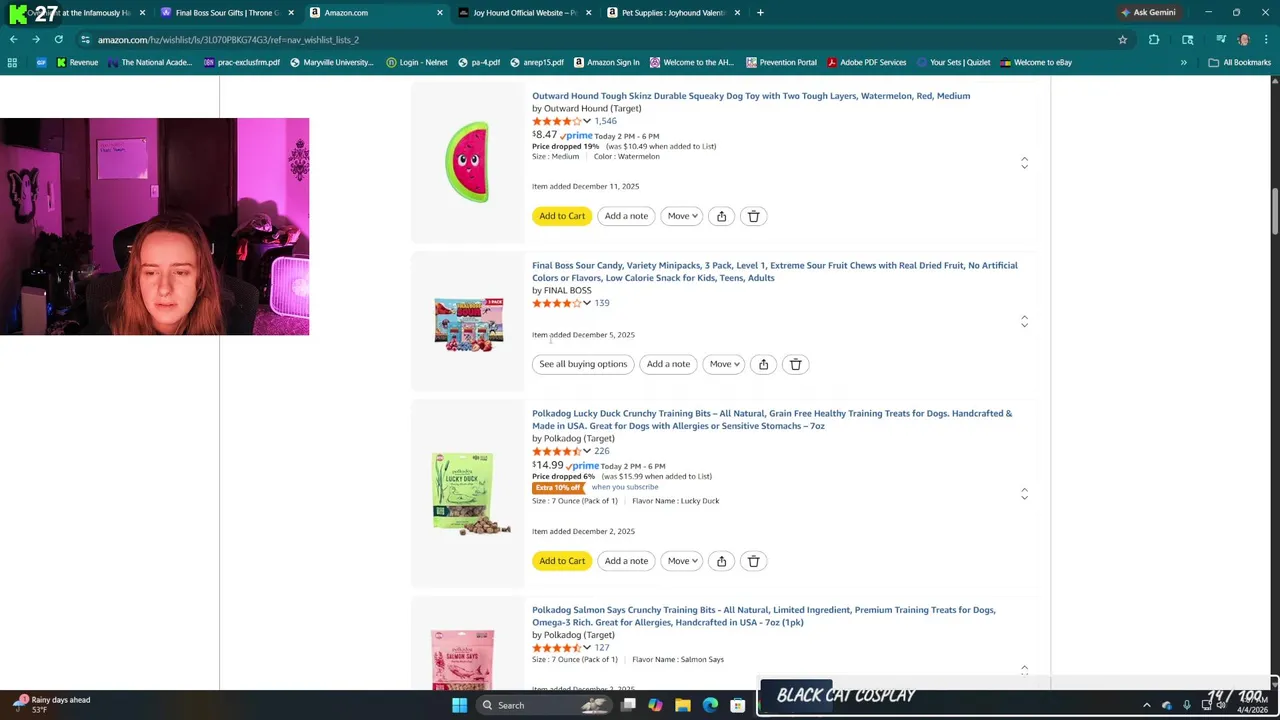Switch to the Final Boss Sour Gifts Throne tab
Screen dimensions: 1280x720
tap(226, 13)
